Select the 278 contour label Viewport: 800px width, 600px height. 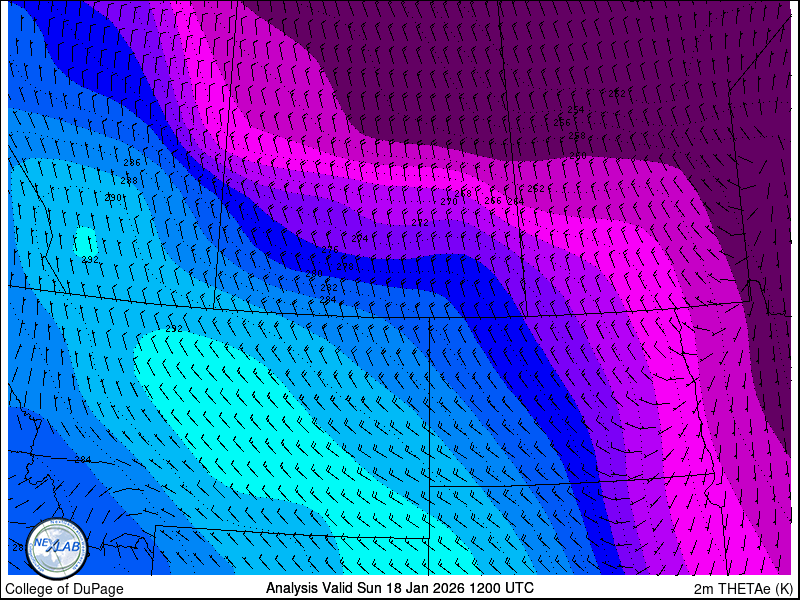[345, 267]
